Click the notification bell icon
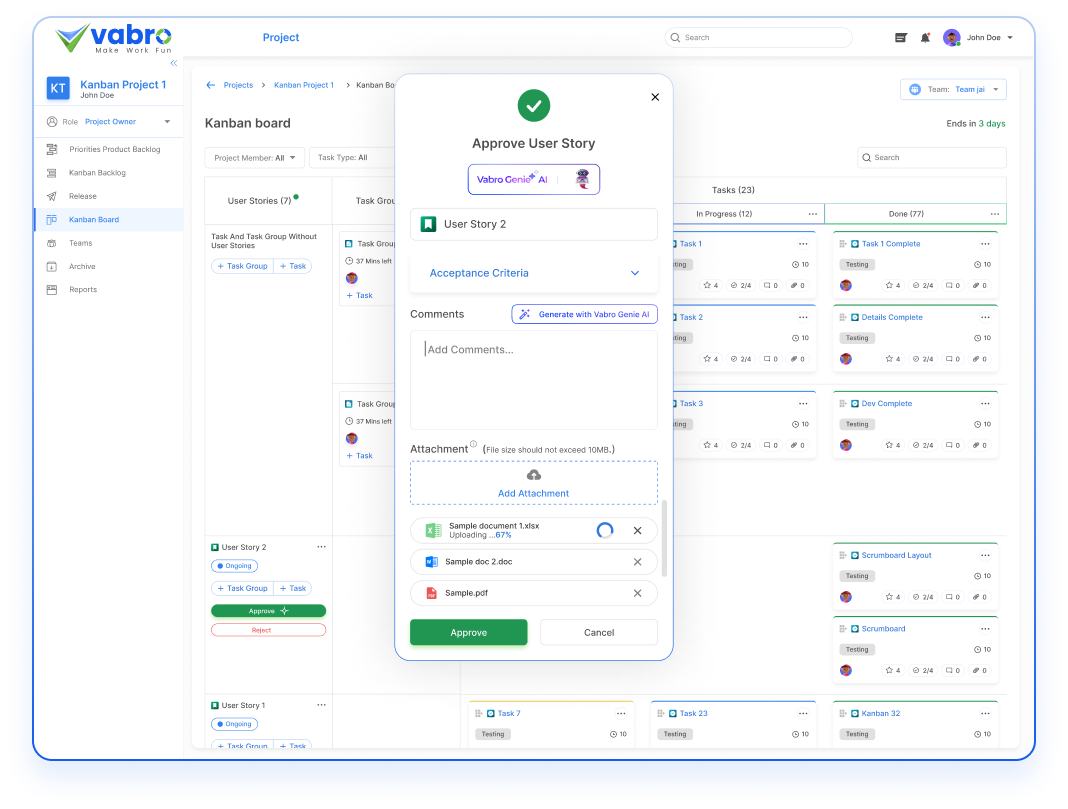Image resolution: width=1068 pixels, height=809 pixels. click(925, 38)
